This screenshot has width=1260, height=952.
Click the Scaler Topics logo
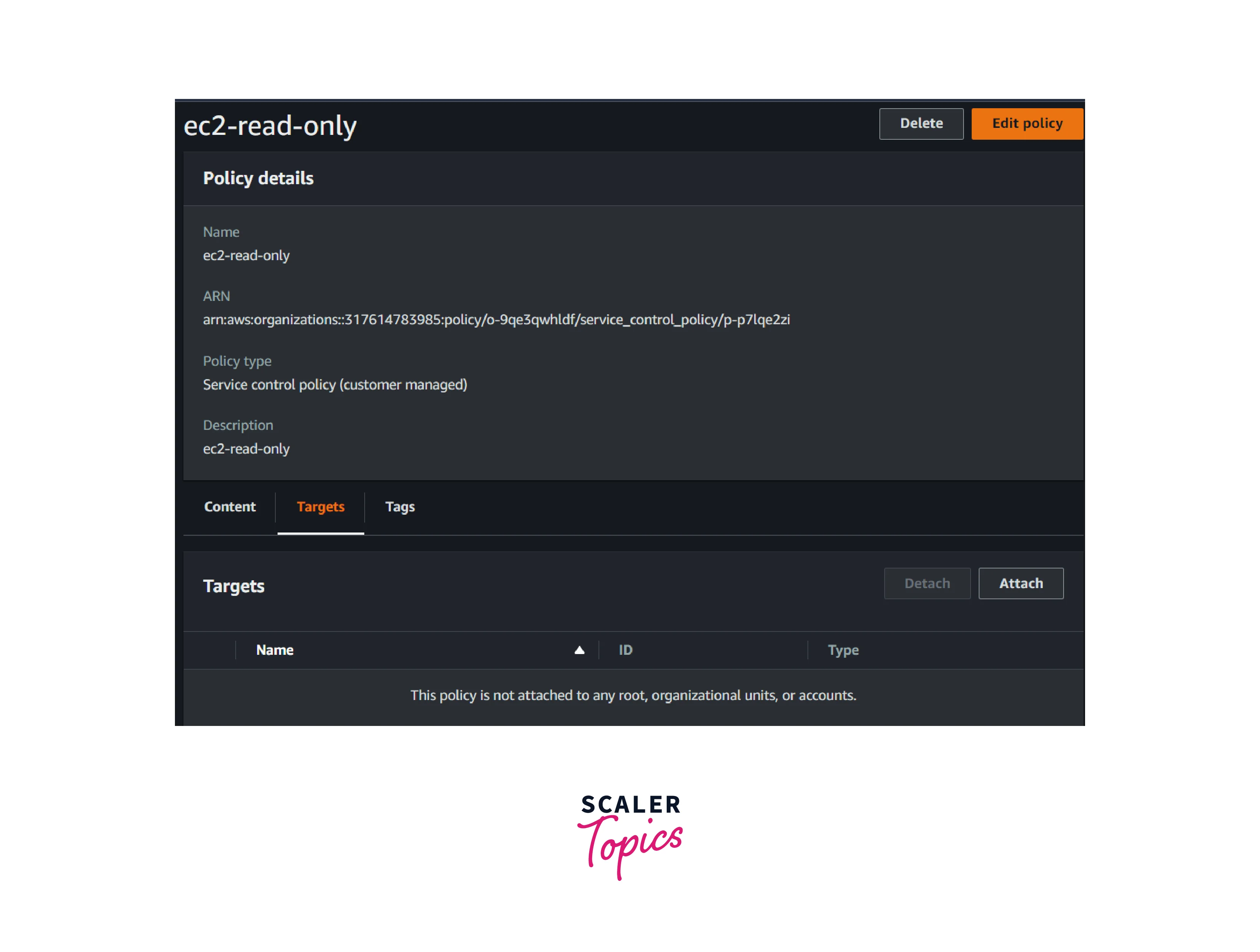coord(630,836)
